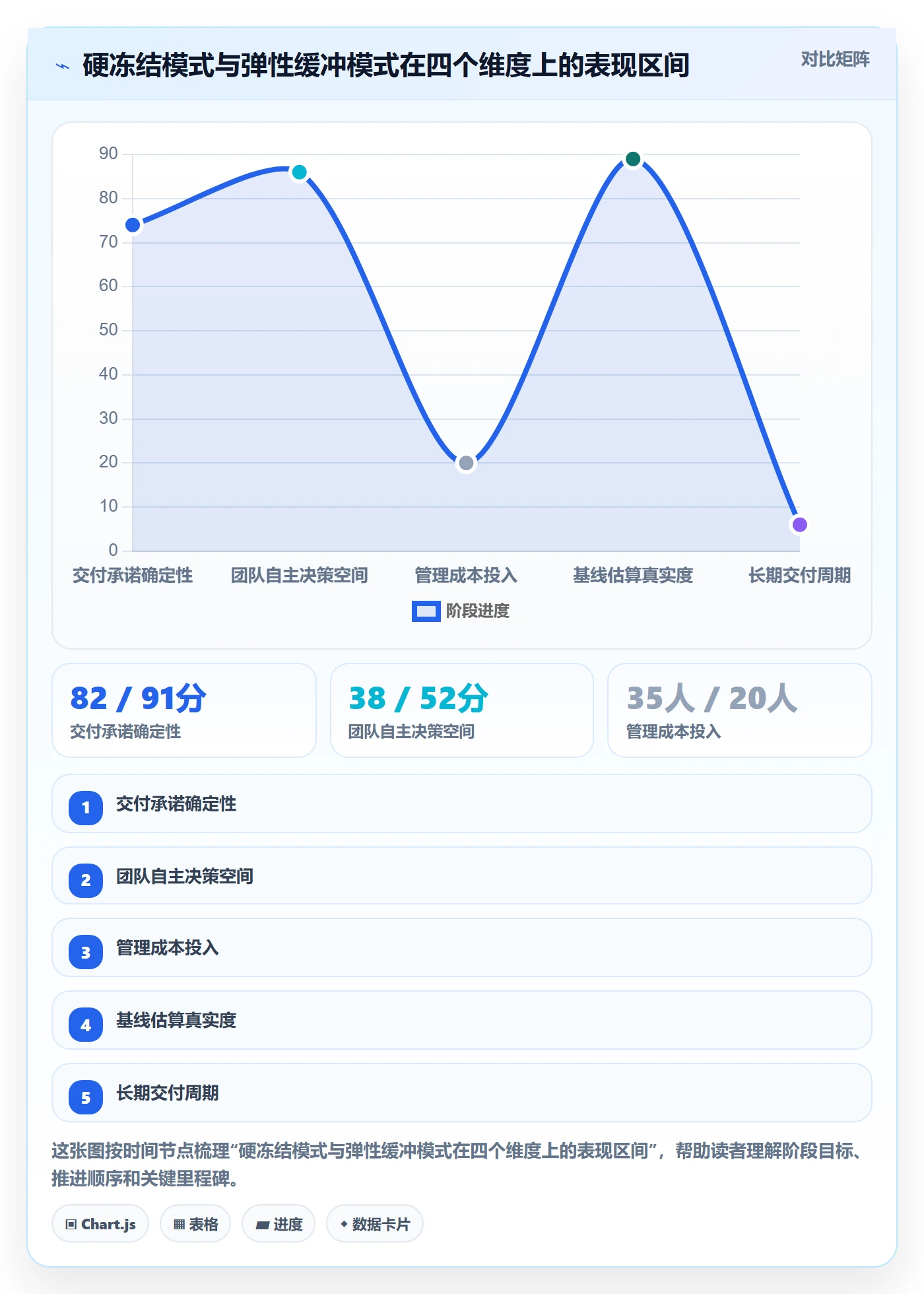This screenshot has width=924, height=1294.
Task: Select the purple data point for 长期交付周期
Action: coord(799,525)
